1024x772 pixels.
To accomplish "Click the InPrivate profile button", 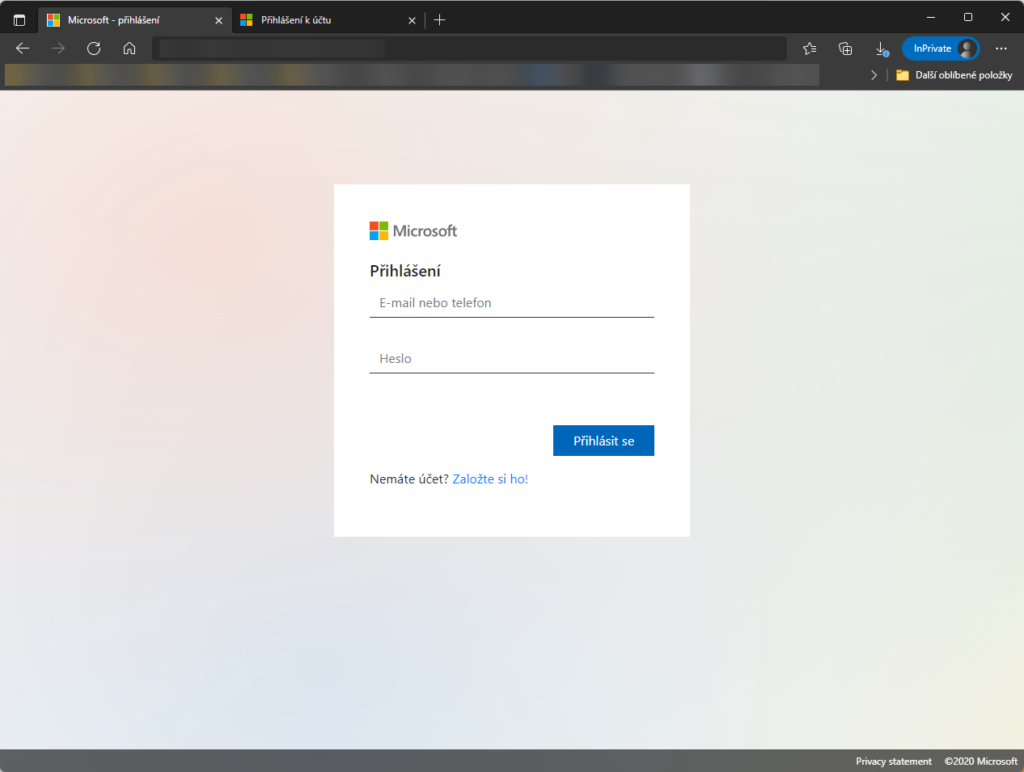I will (x=940, y=48).
